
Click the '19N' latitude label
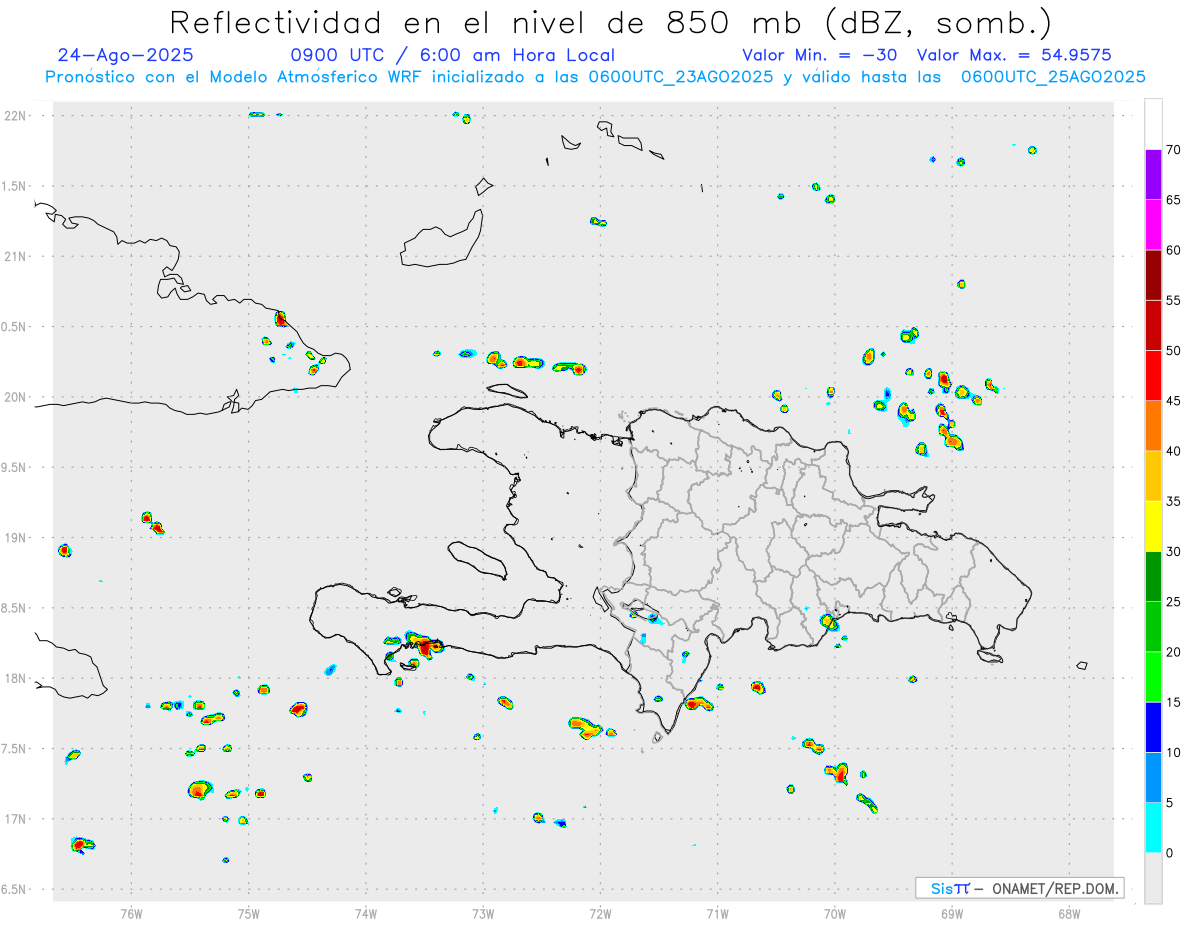click(x=16, y=538)
